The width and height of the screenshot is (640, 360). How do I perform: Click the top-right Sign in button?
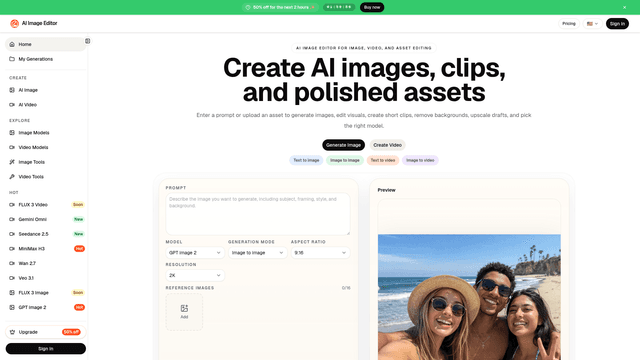coord(617,24)
